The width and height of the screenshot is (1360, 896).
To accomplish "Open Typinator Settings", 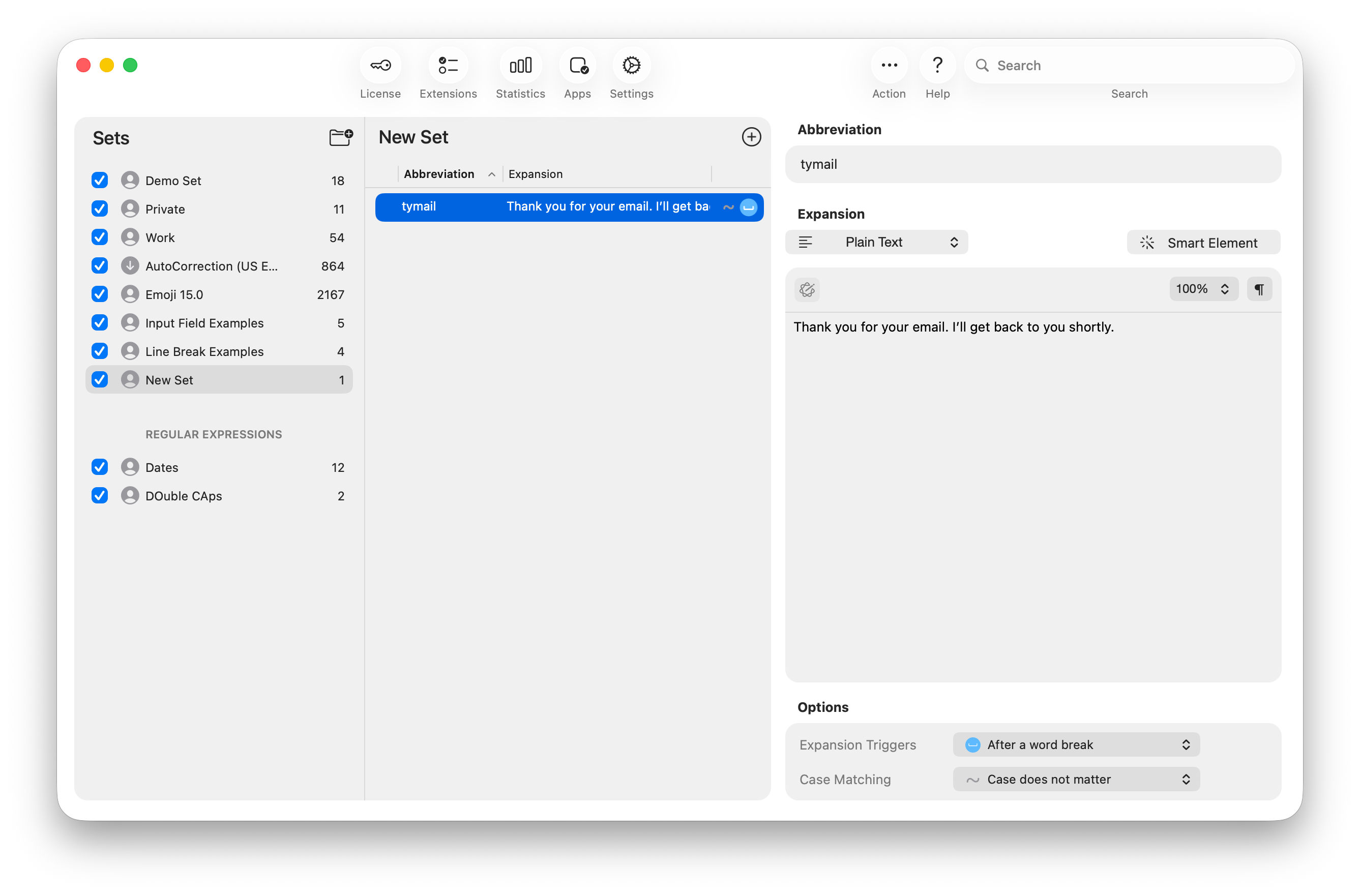I will 632,73.
